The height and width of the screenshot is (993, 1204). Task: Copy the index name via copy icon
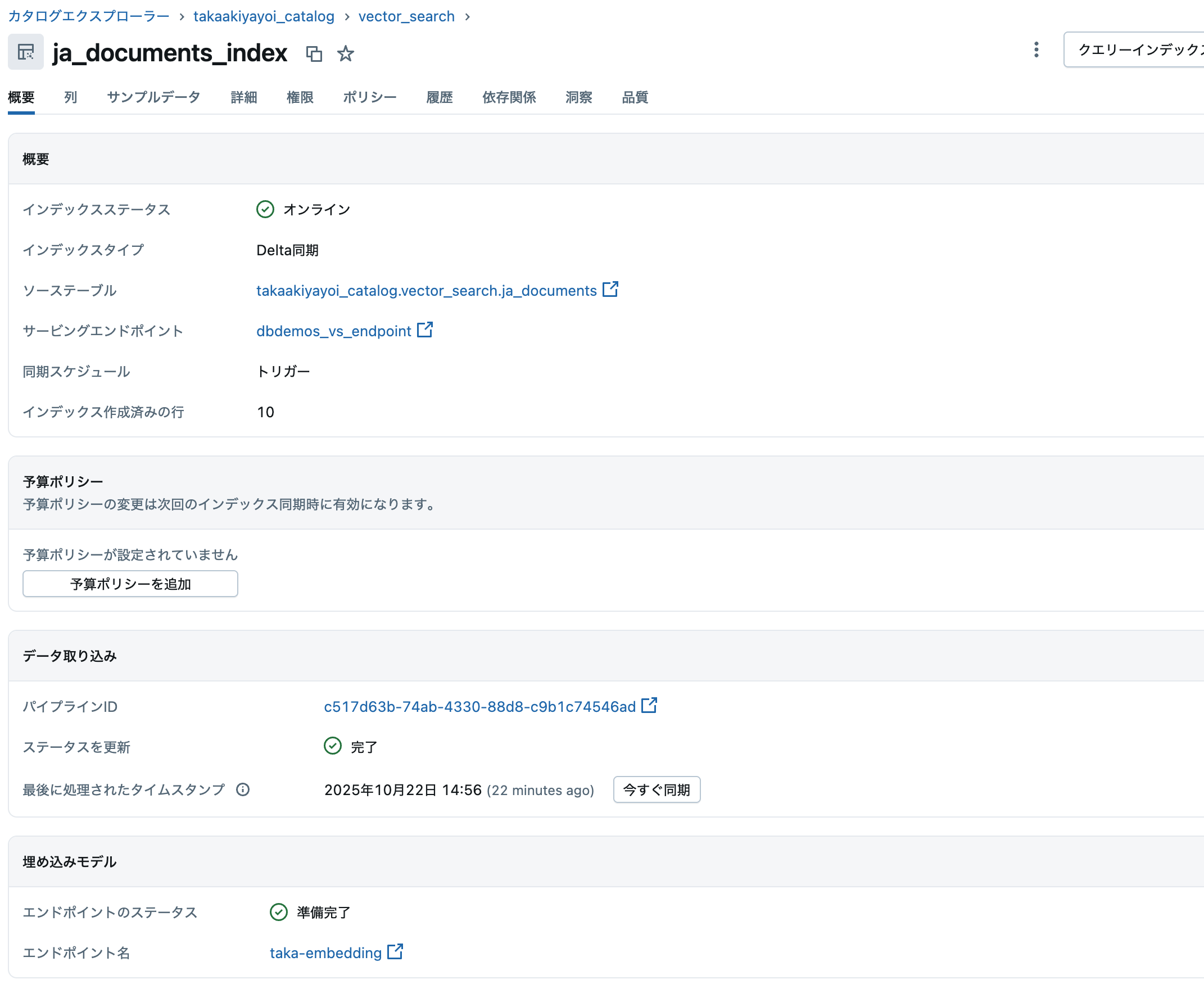315,54
